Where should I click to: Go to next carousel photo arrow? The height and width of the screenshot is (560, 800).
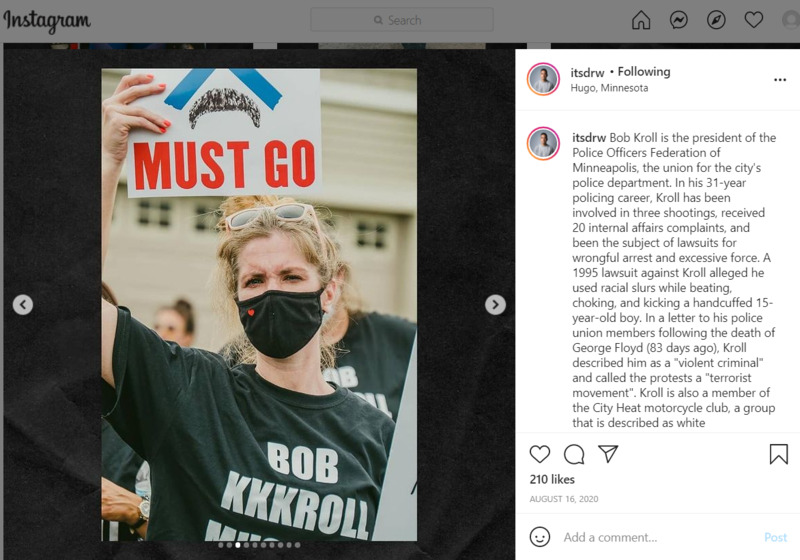(x=495, y=304)
